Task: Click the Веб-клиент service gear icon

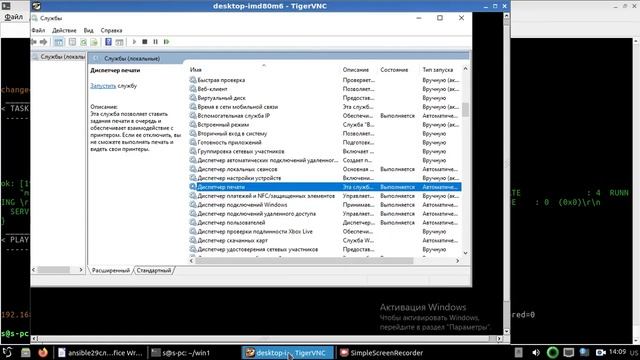Action: pos(193,89)
